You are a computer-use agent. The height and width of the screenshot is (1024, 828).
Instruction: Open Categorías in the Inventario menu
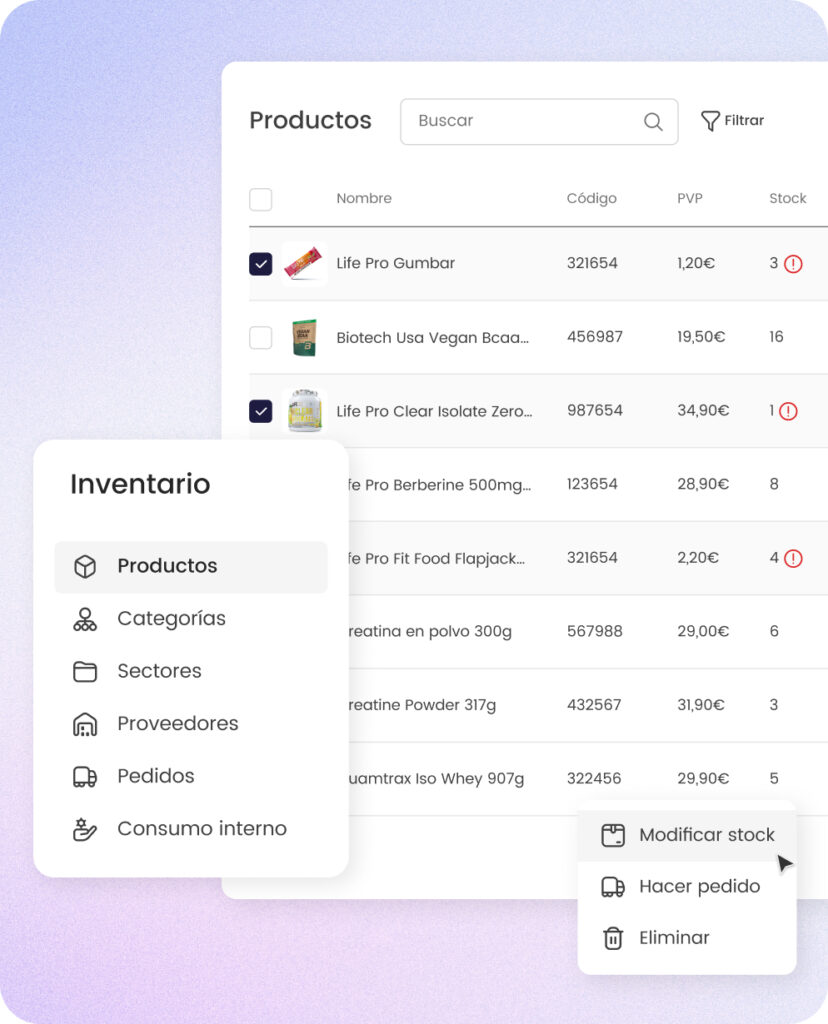coord(191,618)
